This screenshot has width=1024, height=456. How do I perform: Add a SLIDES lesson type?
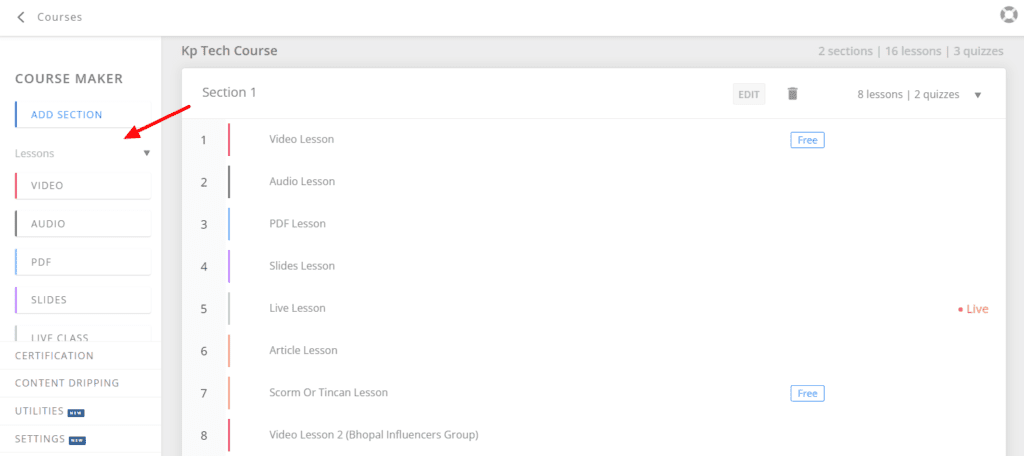point(83,300)
